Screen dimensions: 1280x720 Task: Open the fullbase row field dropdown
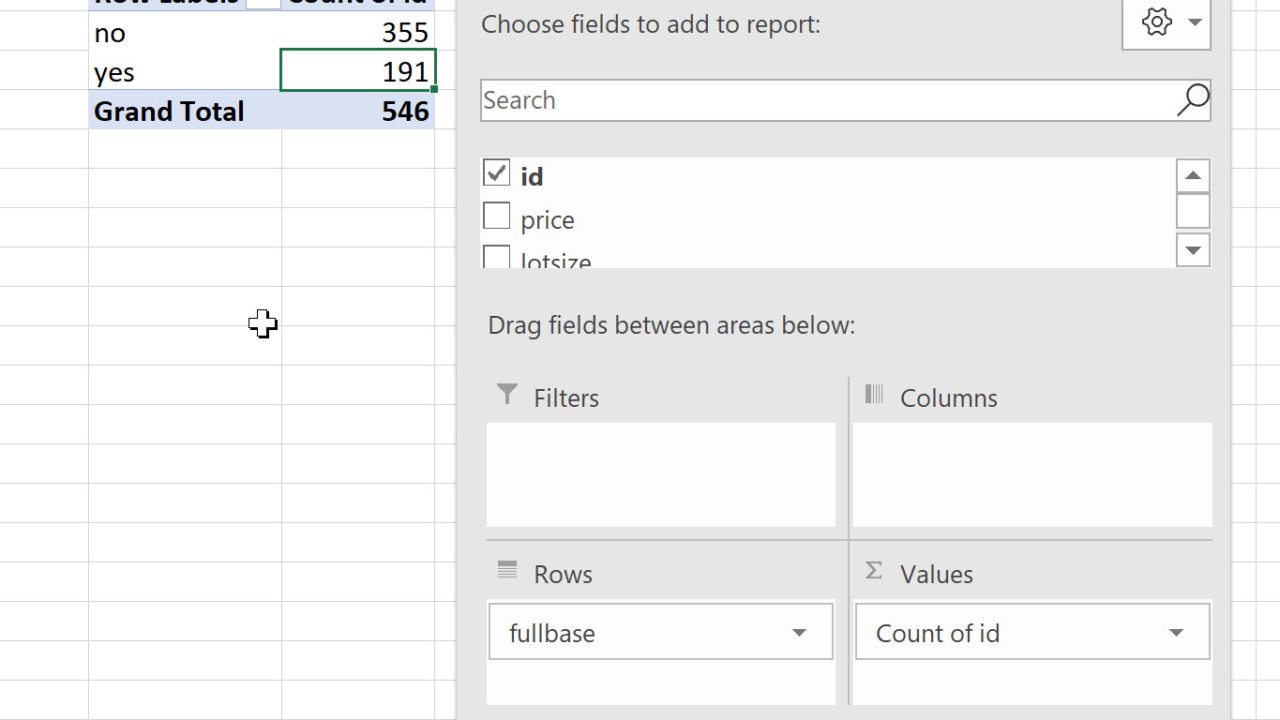(799, 633)
